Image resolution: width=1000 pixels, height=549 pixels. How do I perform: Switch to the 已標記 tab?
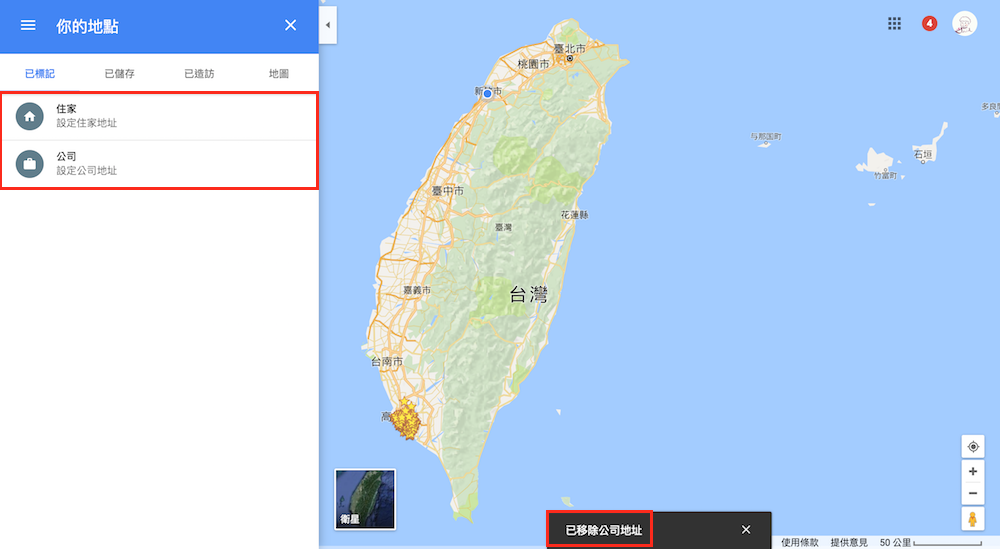pyautogui.click(x=40, y=73)
